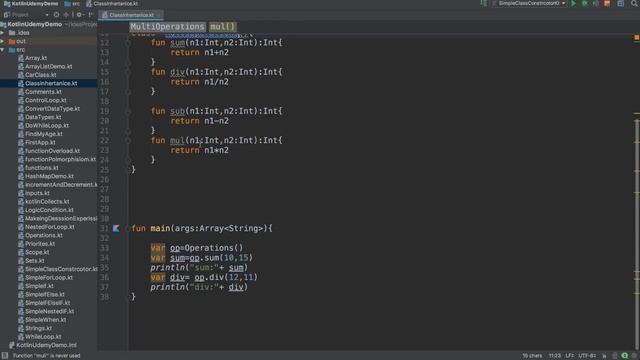Run the configuration with green play button
Image resolution: width=640 pixels, height=360 pixels.
tap(573, 4)
